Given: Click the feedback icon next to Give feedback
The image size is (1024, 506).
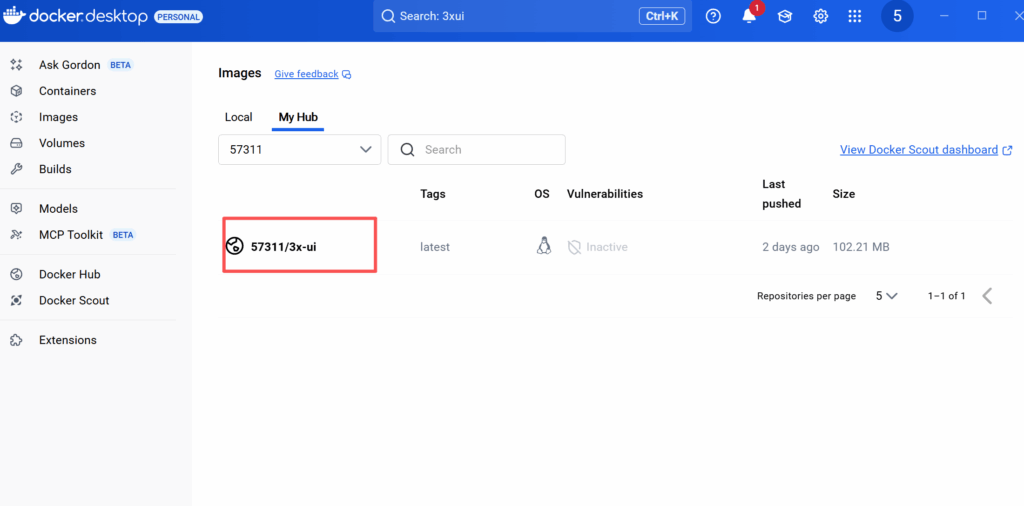Looking at the screenshot, I should (347, 74).
